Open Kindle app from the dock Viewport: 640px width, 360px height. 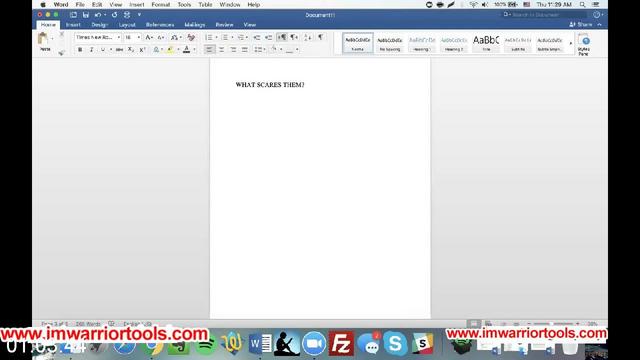coord(287,344)
